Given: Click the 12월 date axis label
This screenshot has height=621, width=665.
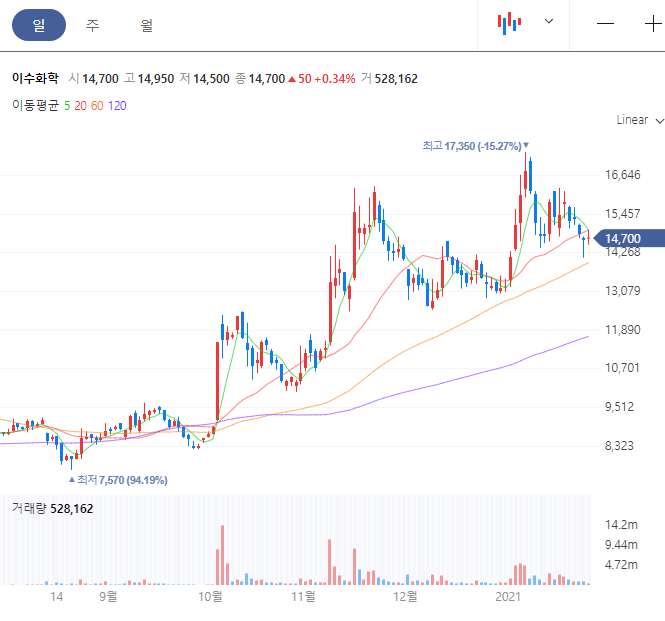Looking at the screenshot, I should pyautogui.click(x=405, y=596).
